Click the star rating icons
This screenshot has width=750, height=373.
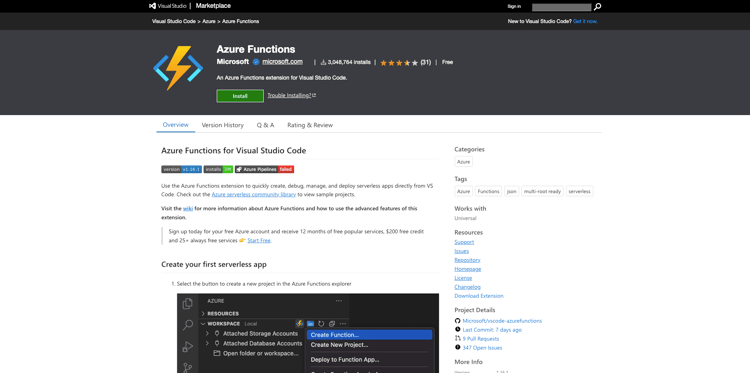[x=399, y=63]
